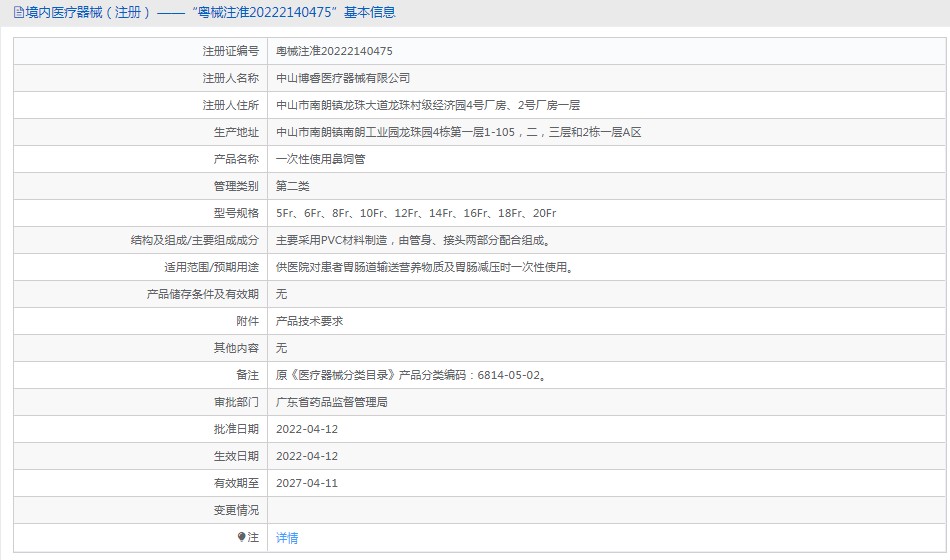
Task: Click the 生产地址 label
Action: pos(236,132)
